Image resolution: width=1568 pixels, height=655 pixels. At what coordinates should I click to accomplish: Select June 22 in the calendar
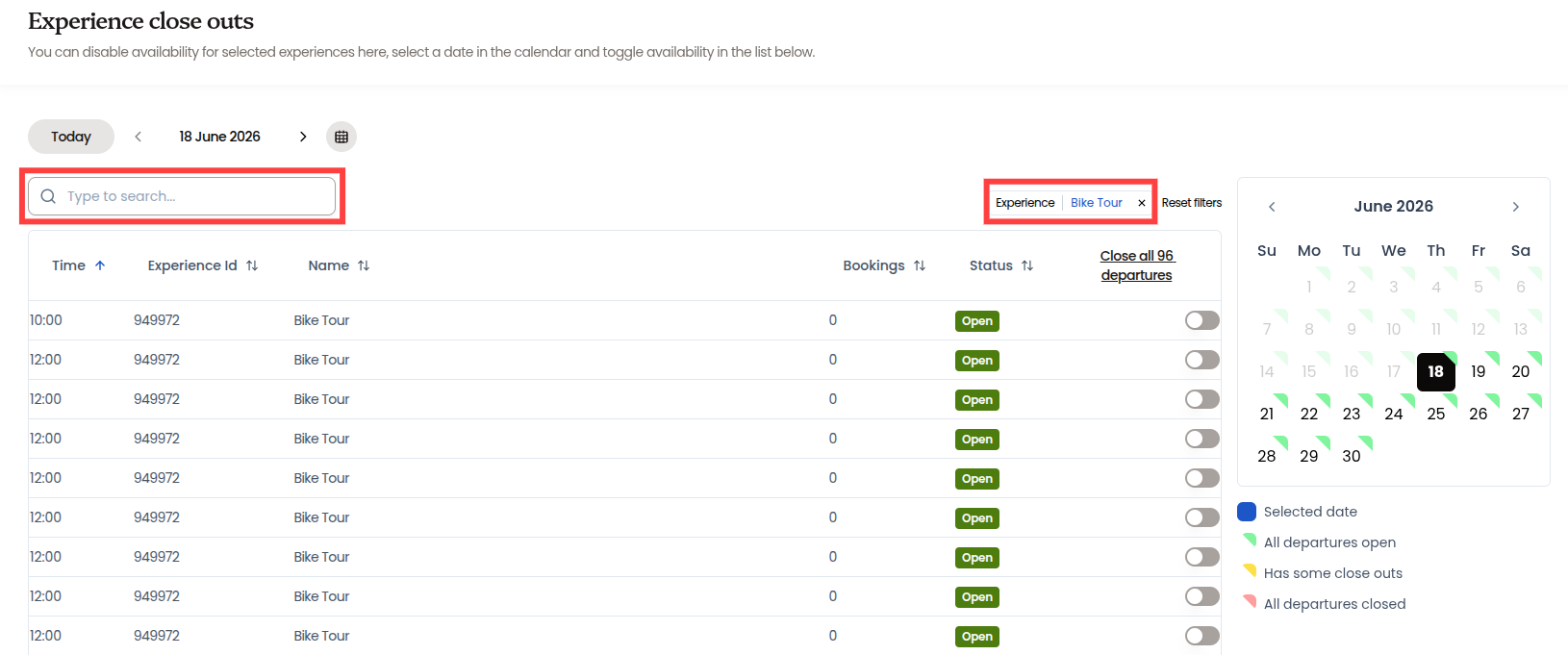[1309, 414]
